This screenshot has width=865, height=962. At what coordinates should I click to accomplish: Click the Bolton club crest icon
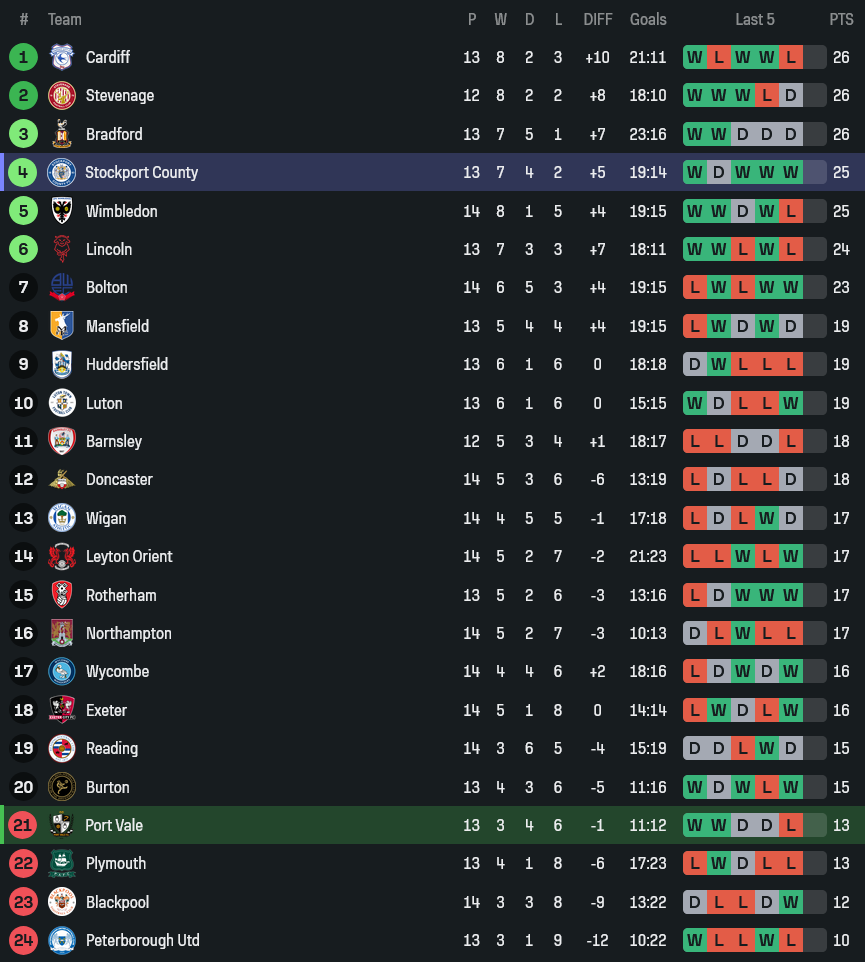pyautogui.click(x=62, y=287)
